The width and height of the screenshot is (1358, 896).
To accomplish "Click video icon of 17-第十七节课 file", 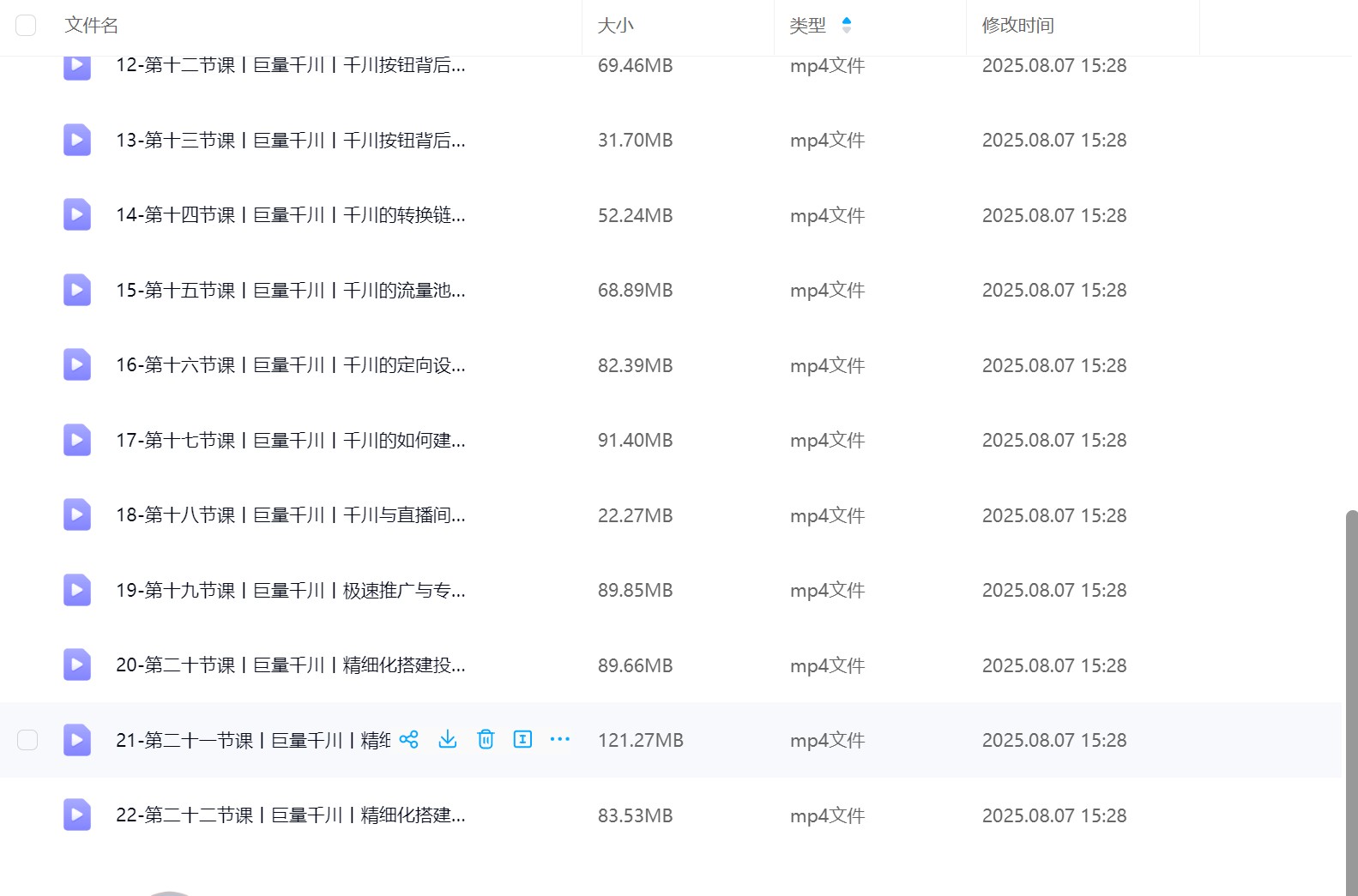I will point(77,440).
